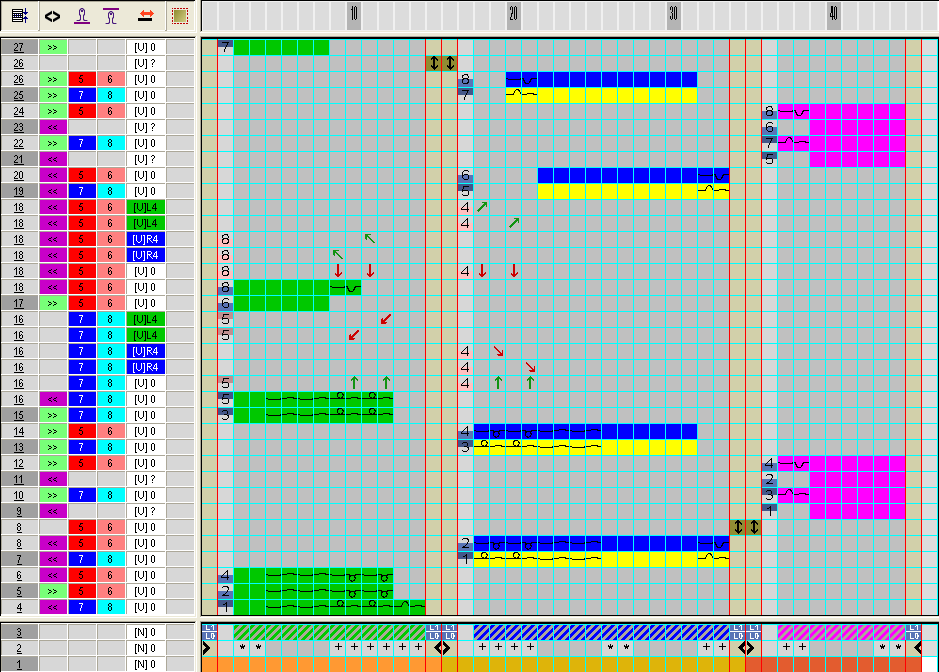
Task: Click the red down arrow next to the green block
Action: (x=338, y=271)
